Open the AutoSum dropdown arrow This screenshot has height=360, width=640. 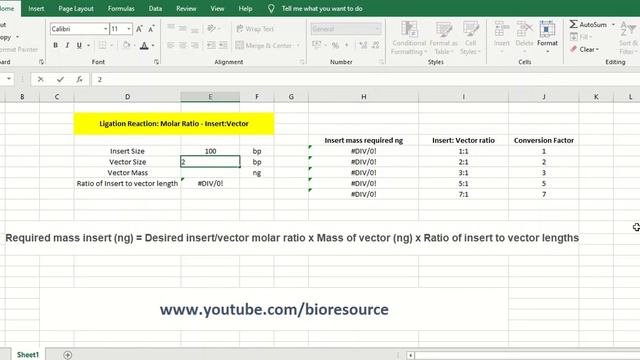coord(613,24)
